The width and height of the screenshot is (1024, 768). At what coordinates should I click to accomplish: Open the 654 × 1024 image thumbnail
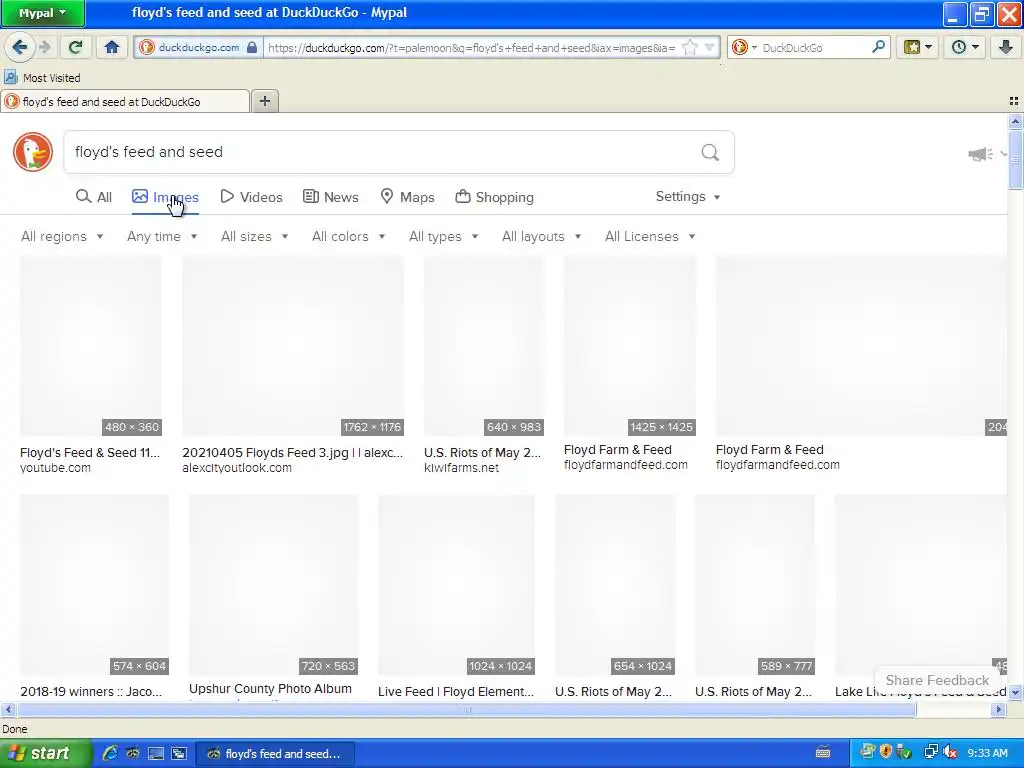click(x=615, y=585)
